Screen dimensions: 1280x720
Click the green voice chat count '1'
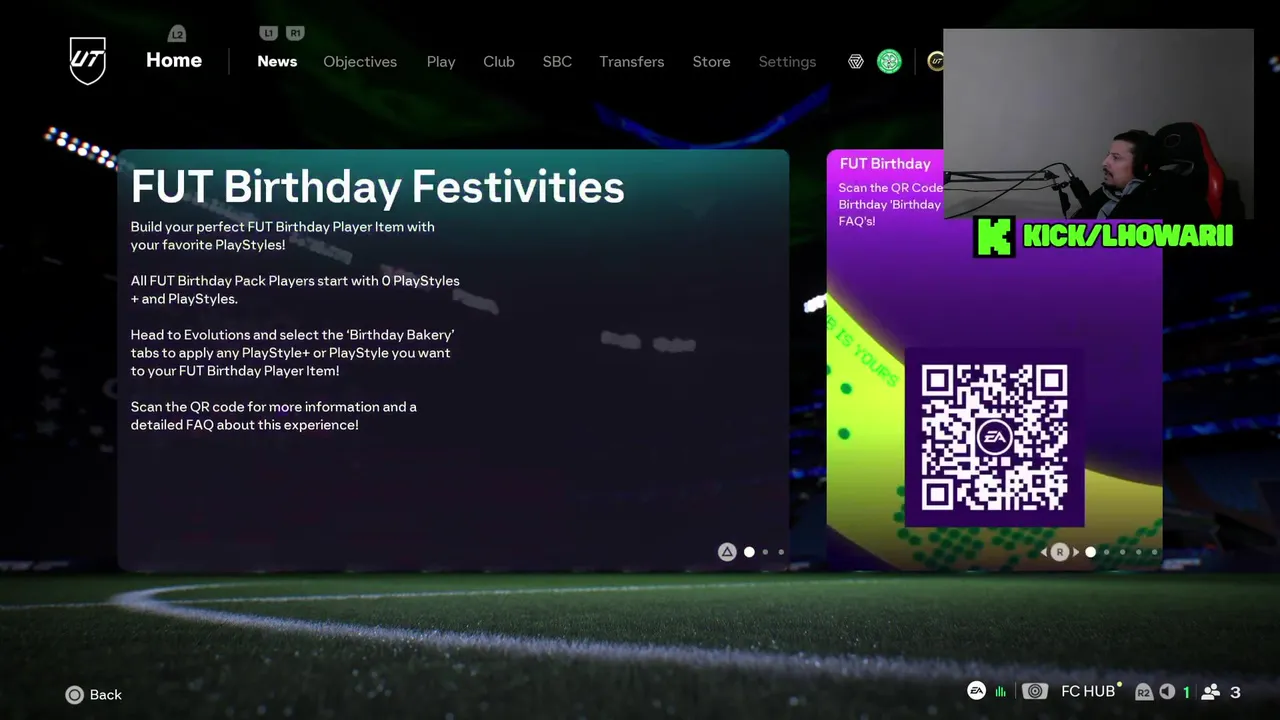(x=1187, y=692)
